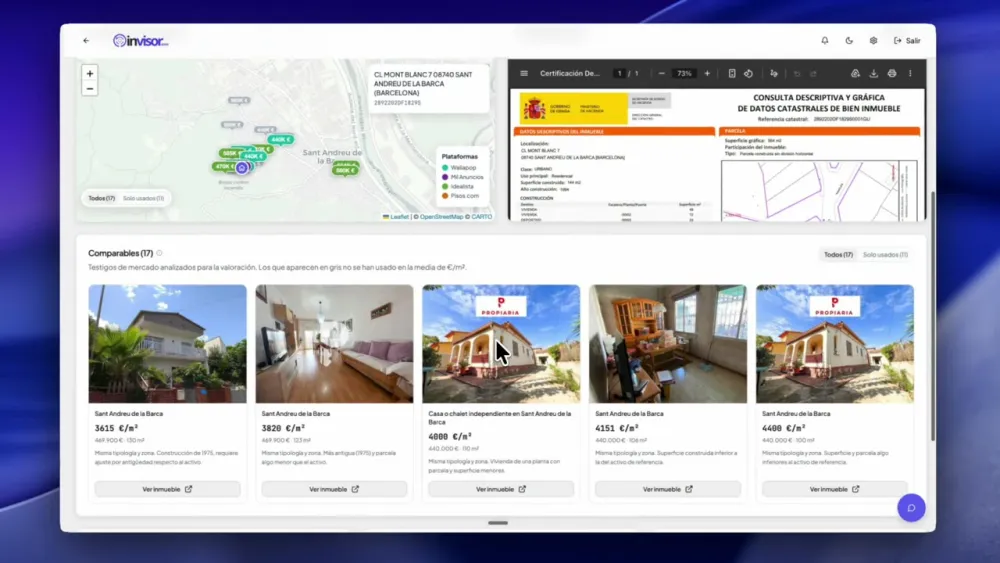This screenshot has width=1000, height=563.
Task: Activate the PDF annotation draw tool
Action: (774, 73)
